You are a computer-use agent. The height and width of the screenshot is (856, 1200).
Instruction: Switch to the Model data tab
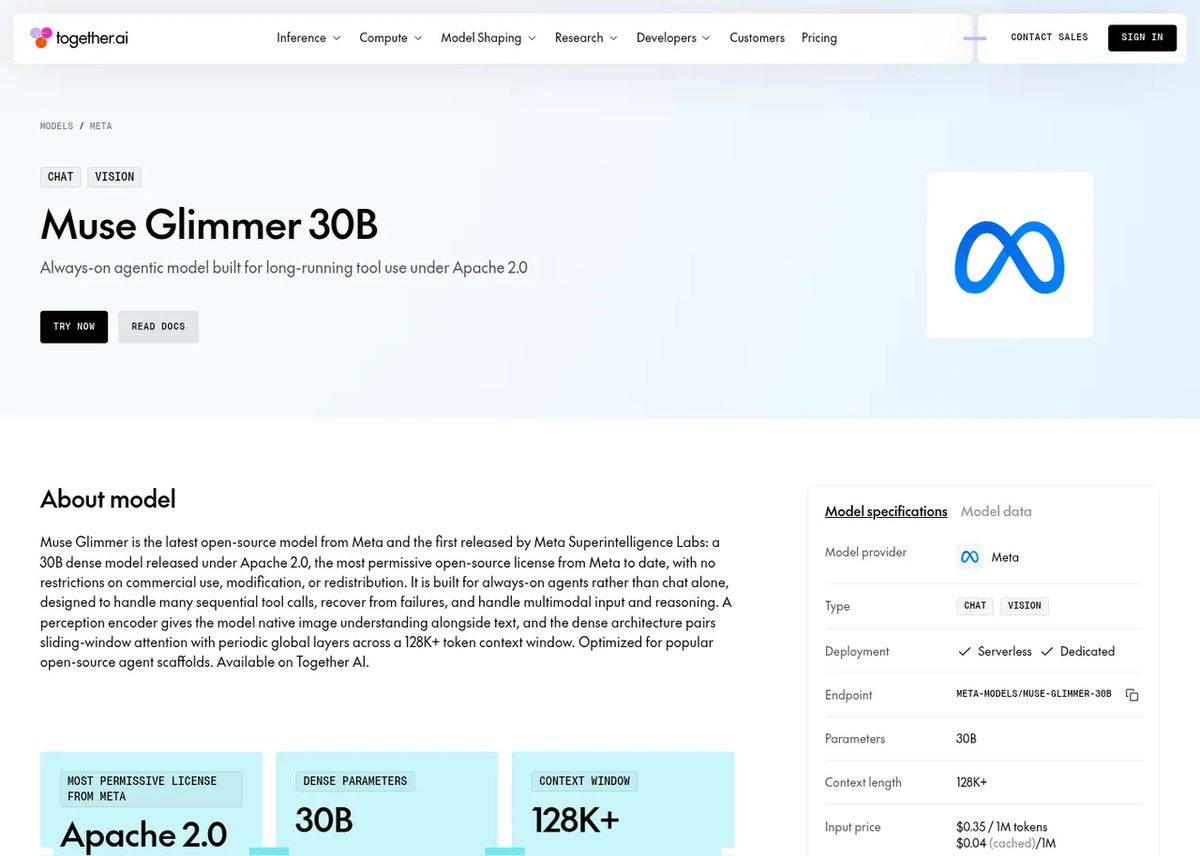coord(996,511)
